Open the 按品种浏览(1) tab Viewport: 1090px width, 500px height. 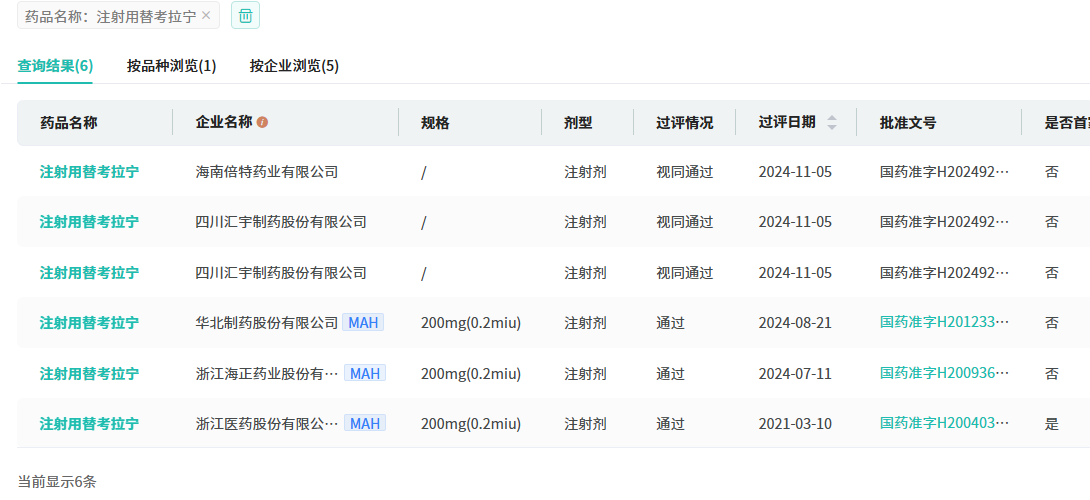172,66
